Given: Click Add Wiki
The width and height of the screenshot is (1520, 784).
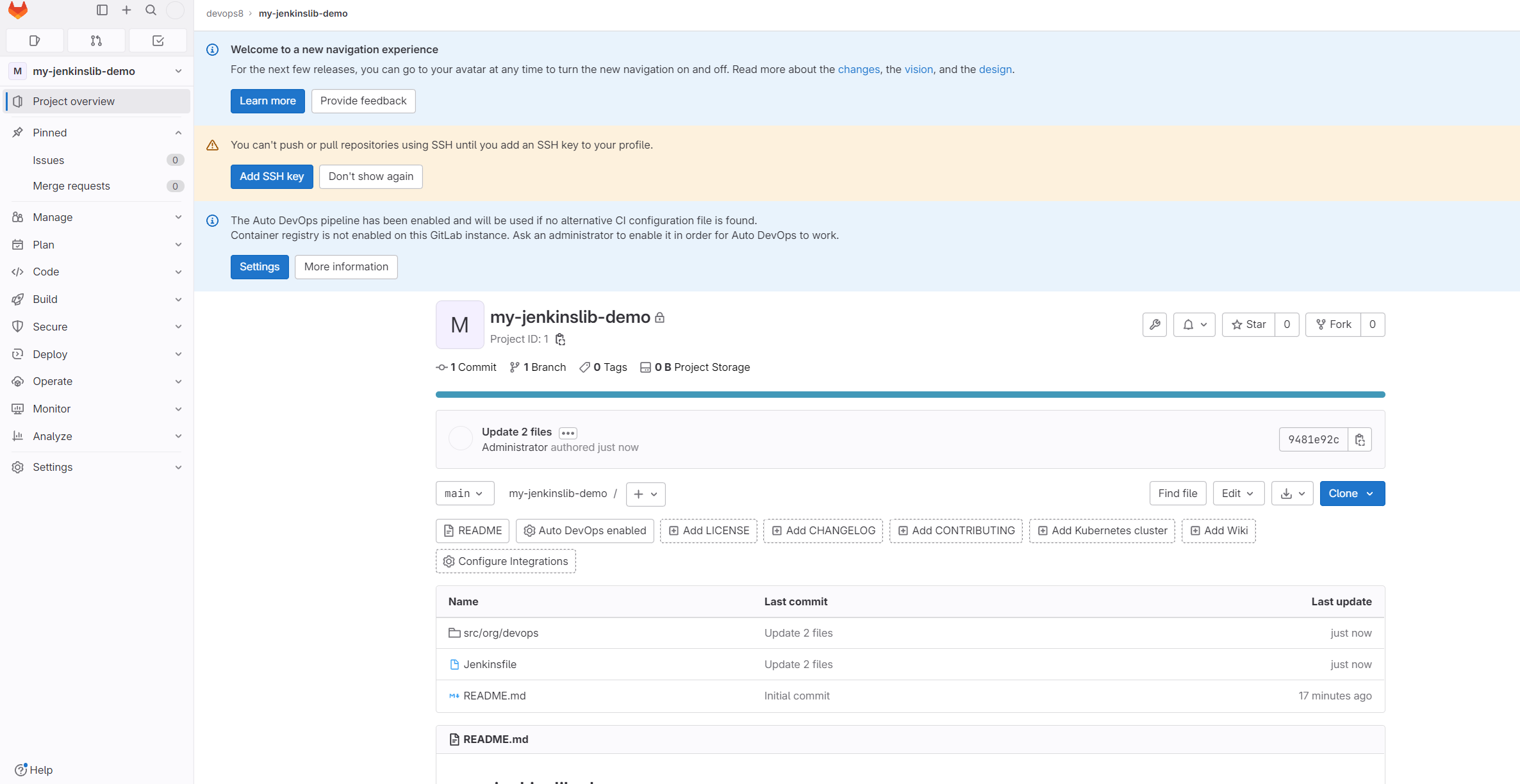Looking at the screenshot, I should coord(1219,530).
